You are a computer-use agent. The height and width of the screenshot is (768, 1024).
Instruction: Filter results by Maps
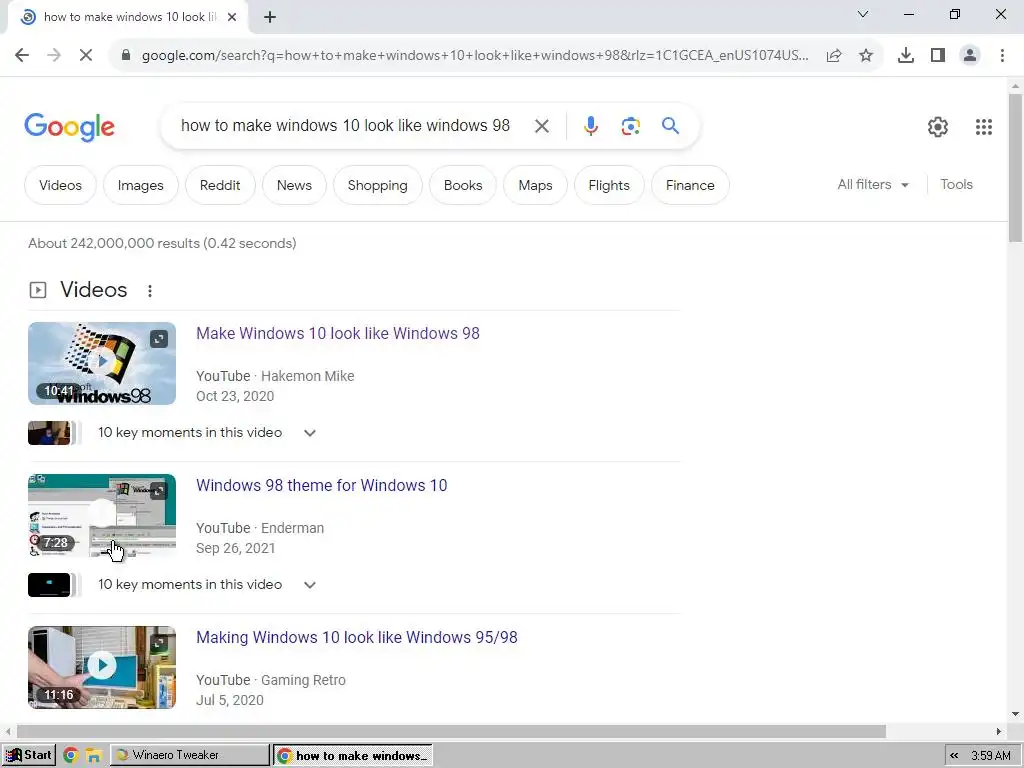coord(536,185)
